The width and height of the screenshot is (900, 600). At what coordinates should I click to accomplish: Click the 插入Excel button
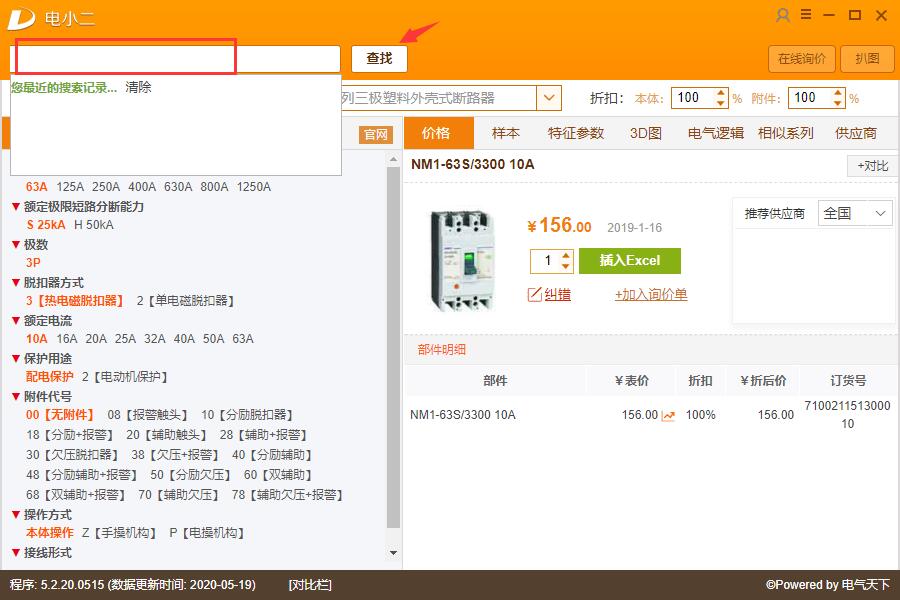pyautogui.click(x=630, y=260)
